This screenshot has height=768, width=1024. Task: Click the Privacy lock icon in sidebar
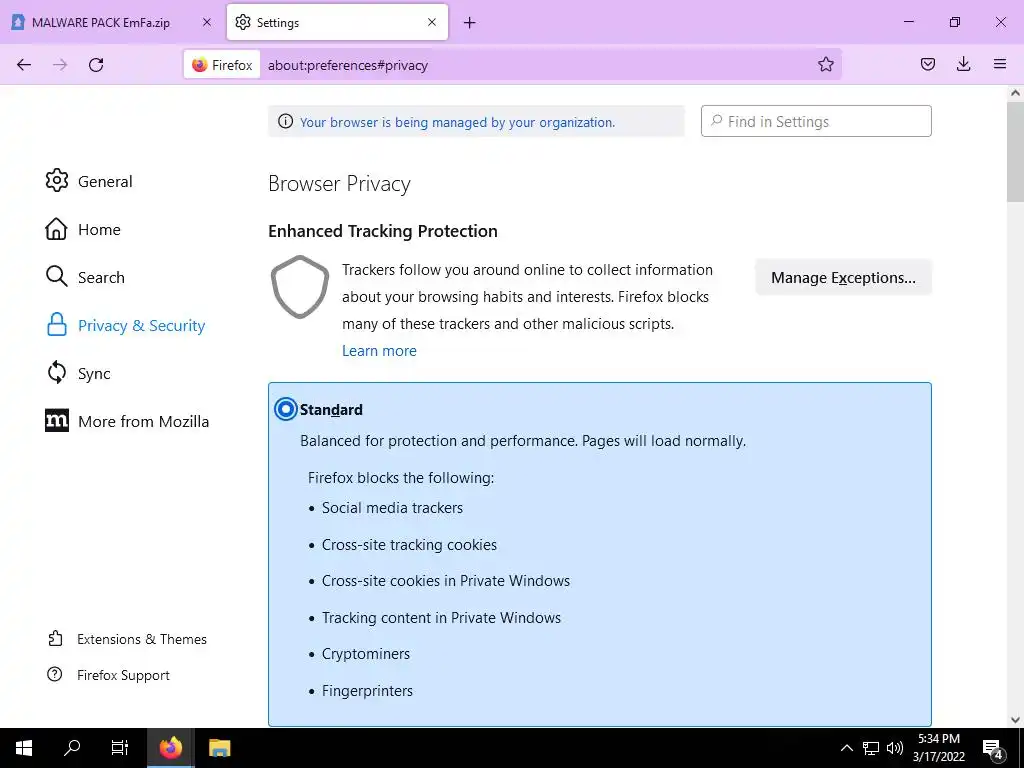[x=57, y=325]
